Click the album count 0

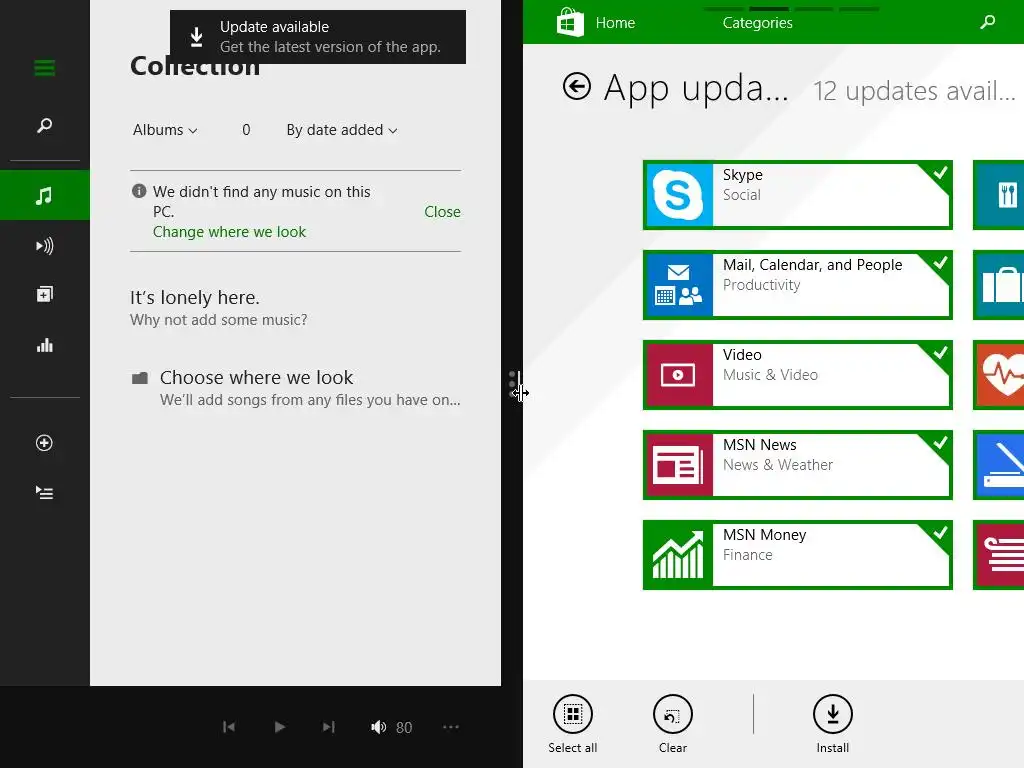pyautogui.click(x=246, y=130)
